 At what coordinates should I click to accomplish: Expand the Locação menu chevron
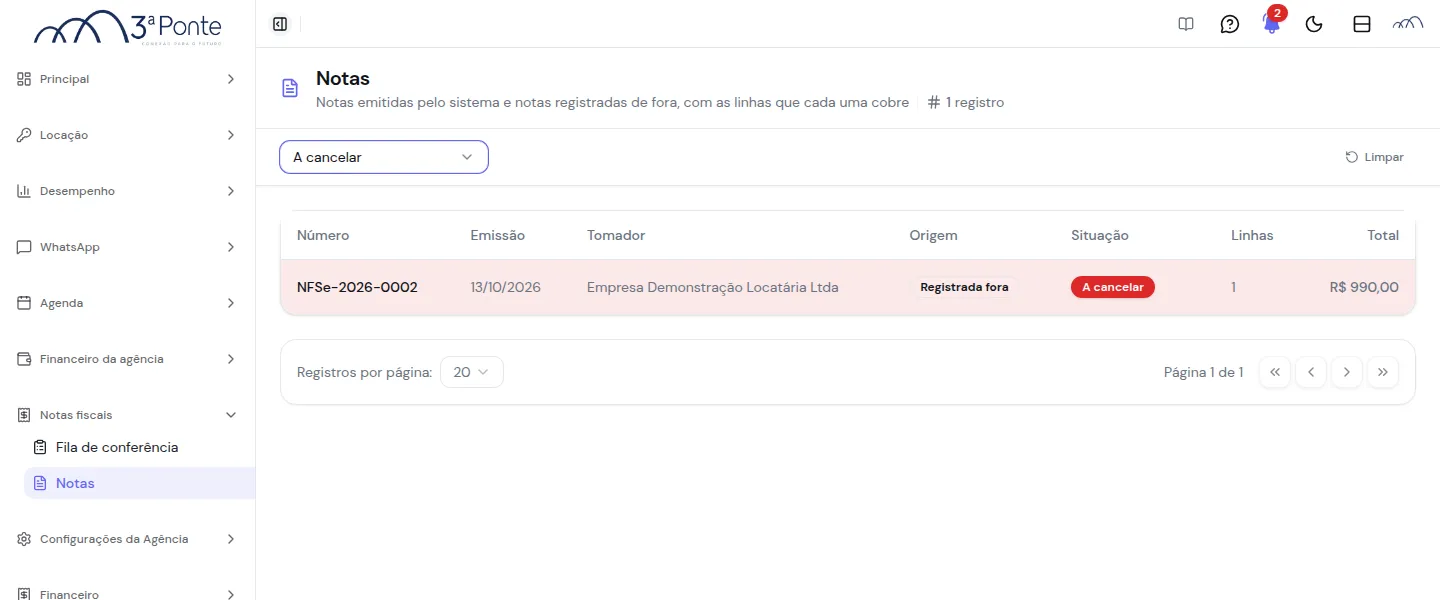tap(231, 135)
